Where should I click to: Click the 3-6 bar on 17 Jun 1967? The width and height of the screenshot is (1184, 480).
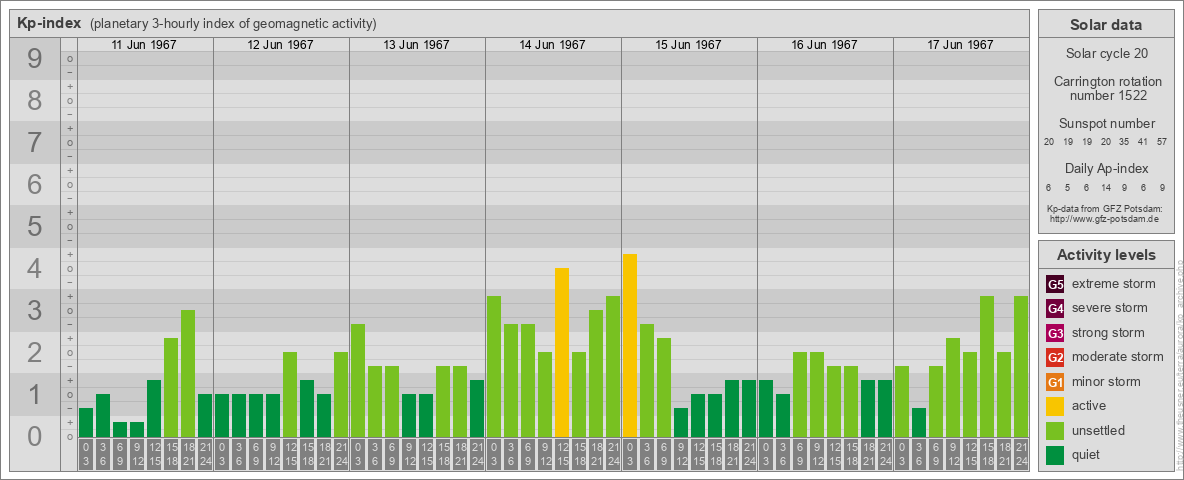[x=919, y=423]
